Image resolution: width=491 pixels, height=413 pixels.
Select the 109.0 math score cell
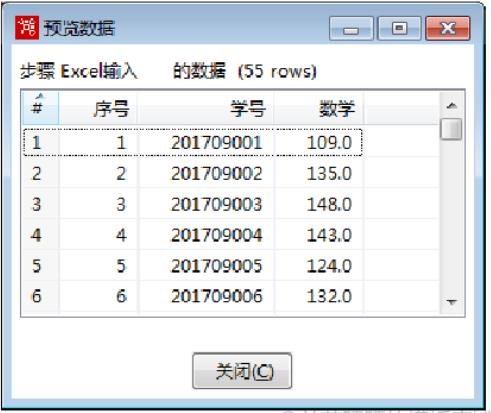319,143
